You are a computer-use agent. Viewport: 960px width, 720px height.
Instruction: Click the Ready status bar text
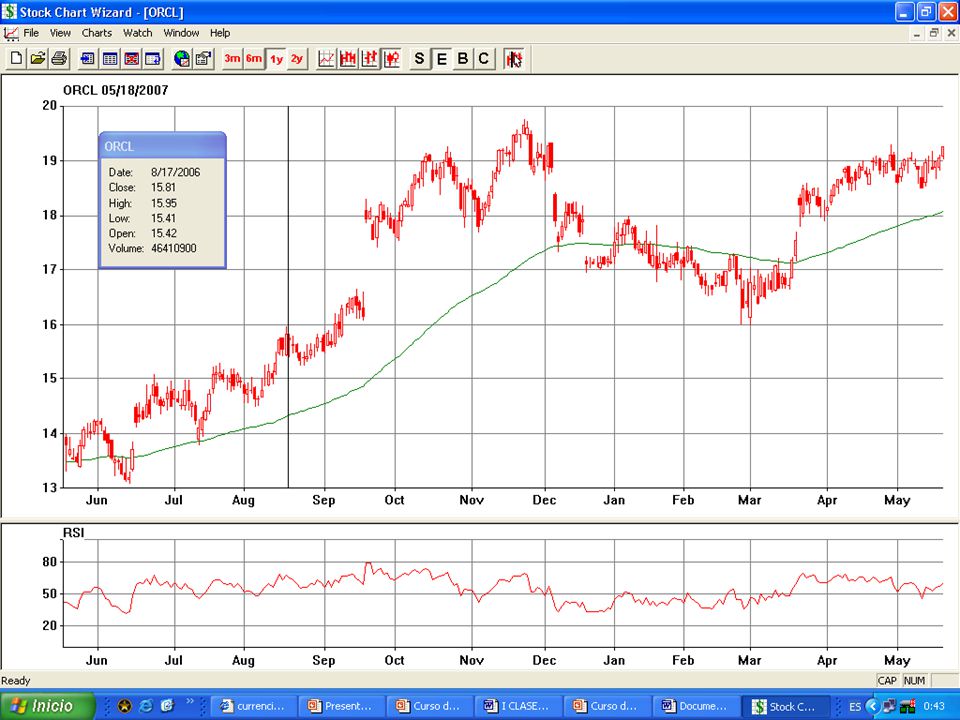[16, 680]
